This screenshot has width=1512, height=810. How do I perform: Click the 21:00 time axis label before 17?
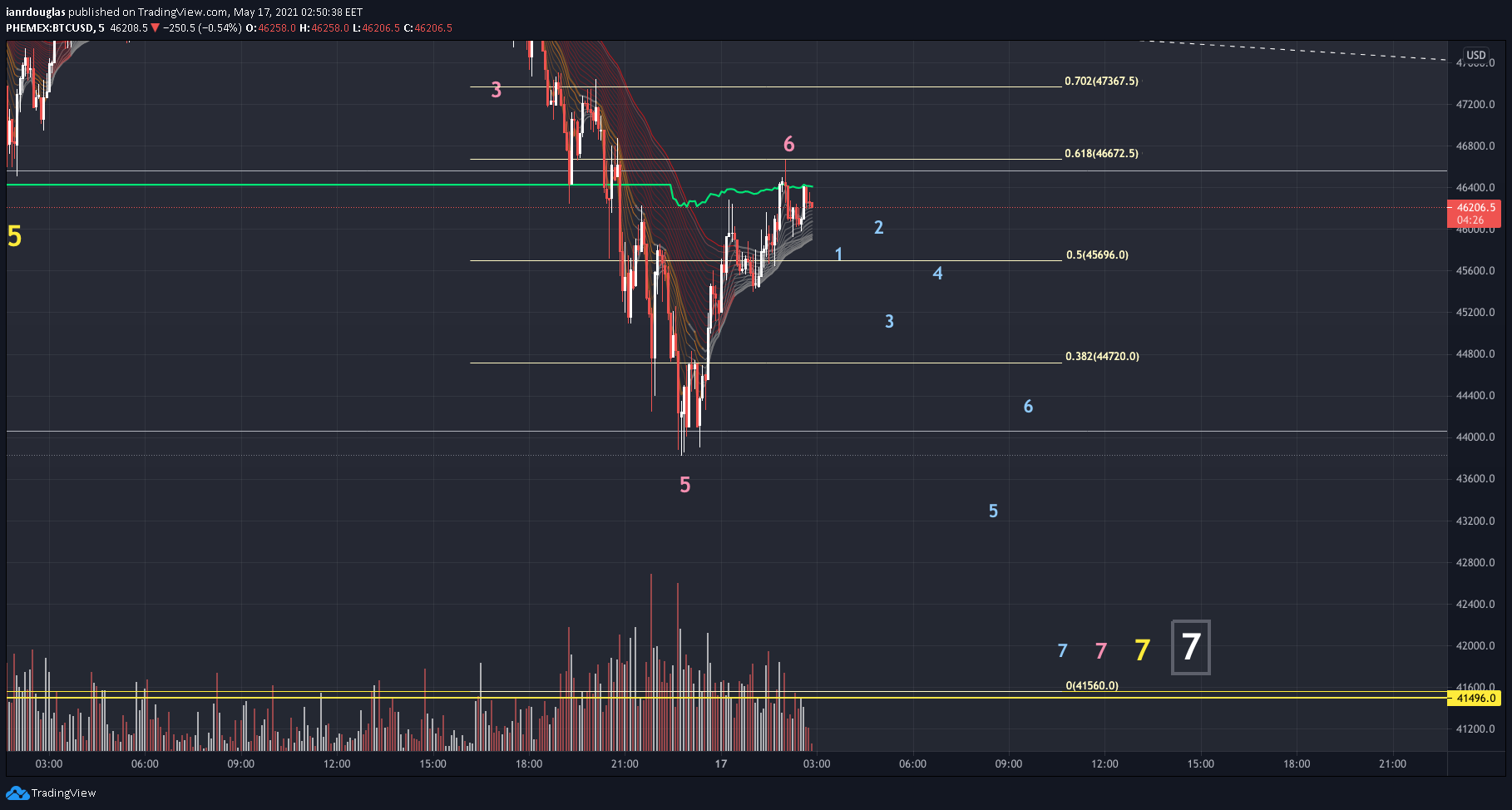coord(625,764)
